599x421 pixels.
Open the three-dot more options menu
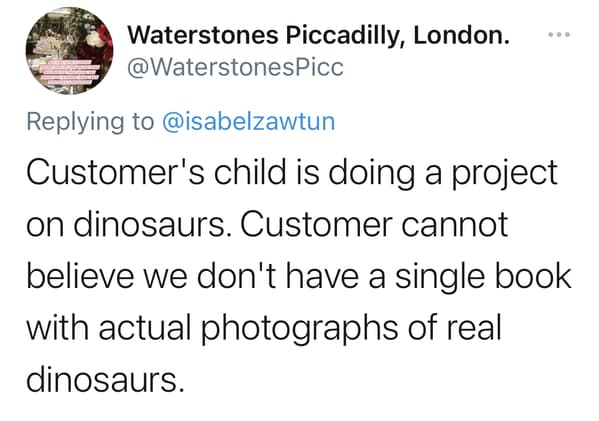click(559, 34)
